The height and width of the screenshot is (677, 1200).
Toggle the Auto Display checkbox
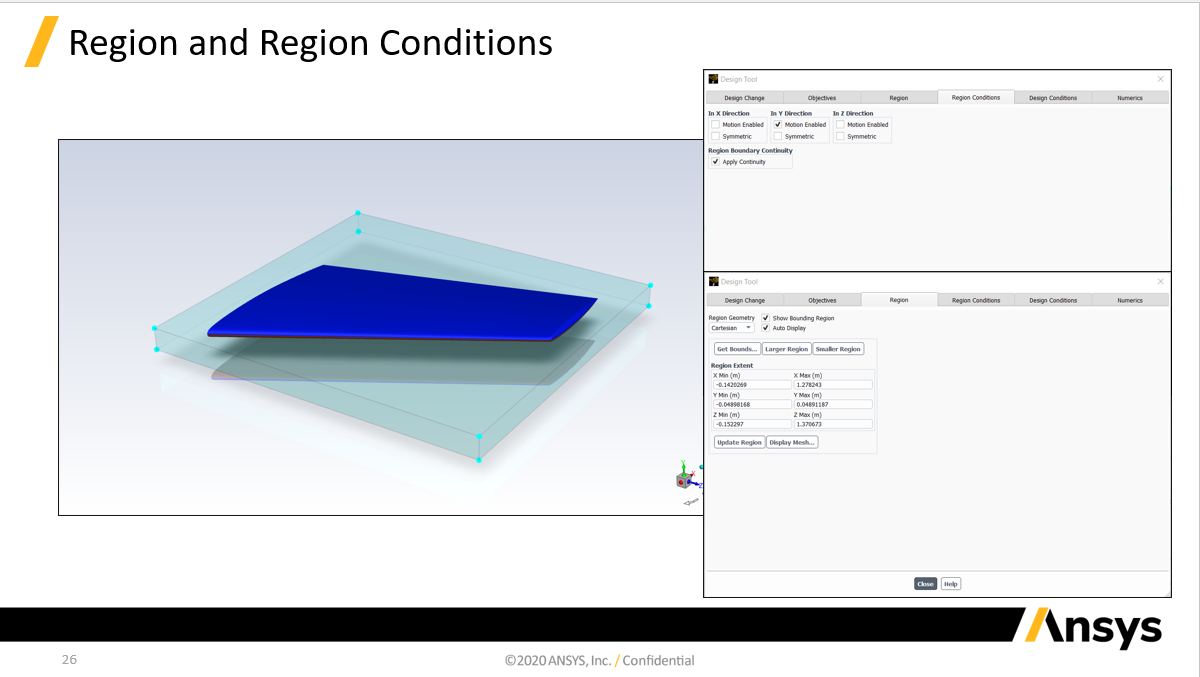tap(766, 328)
